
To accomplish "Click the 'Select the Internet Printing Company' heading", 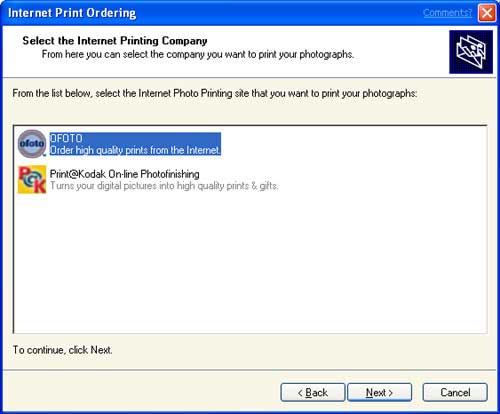I will [x=115, y=41].
